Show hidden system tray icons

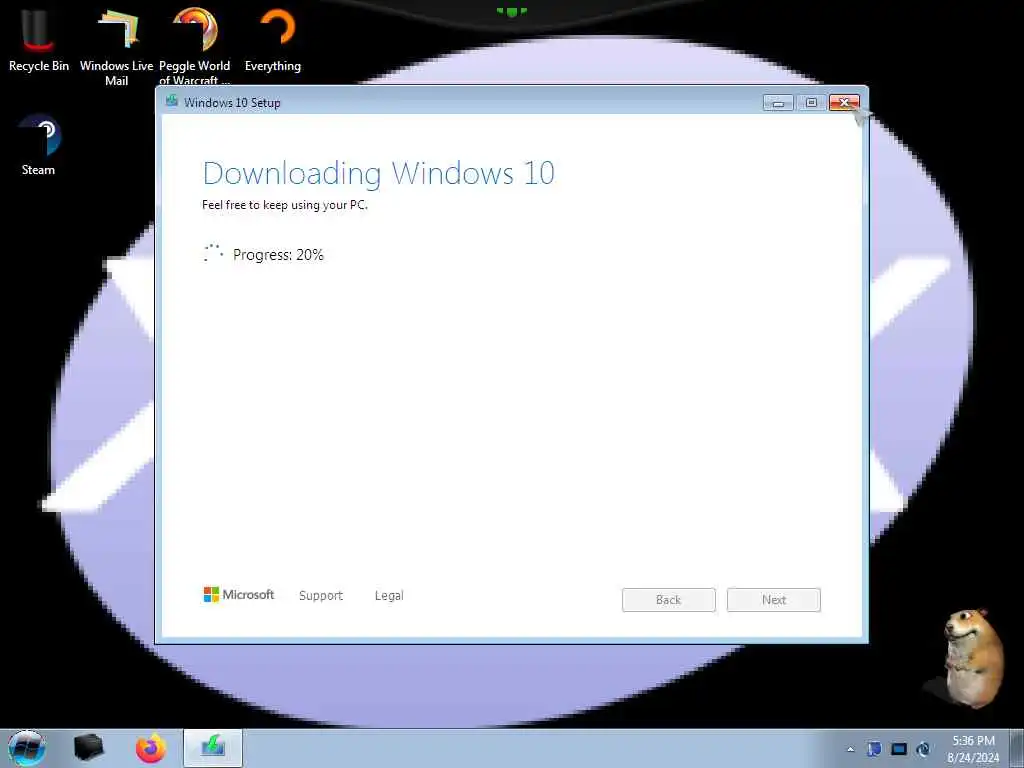click(850, 749)
